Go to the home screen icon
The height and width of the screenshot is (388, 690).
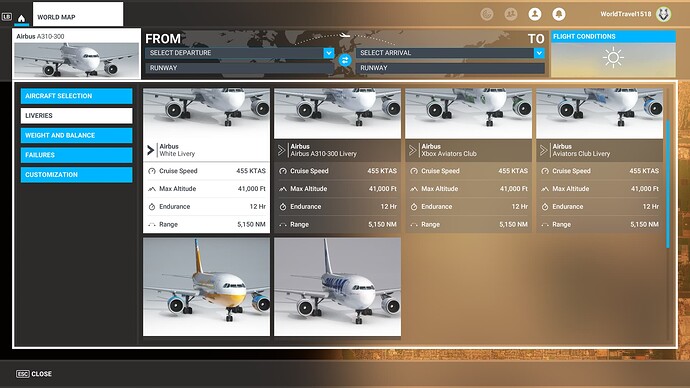(21, 18)
